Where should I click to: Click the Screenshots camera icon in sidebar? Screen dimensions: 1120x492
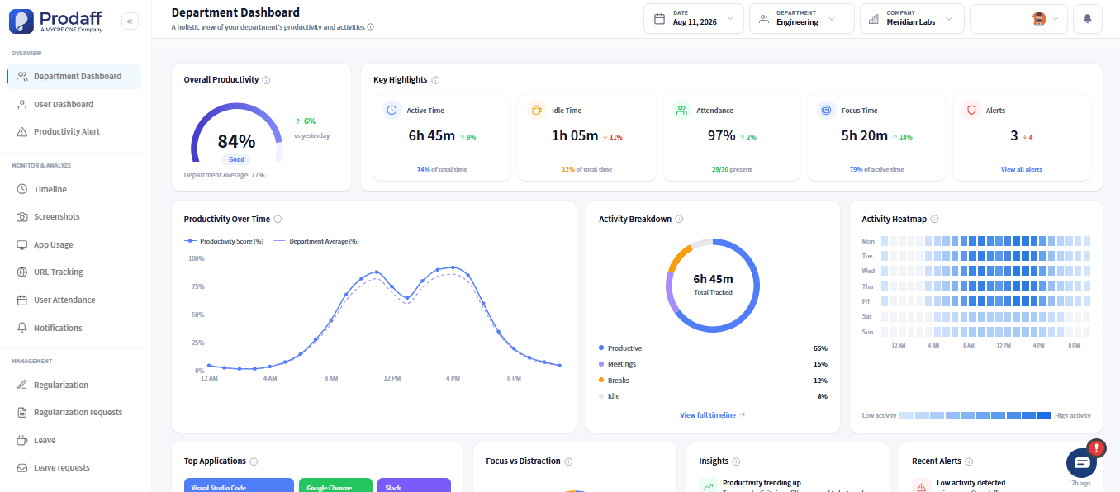(21, 217)
